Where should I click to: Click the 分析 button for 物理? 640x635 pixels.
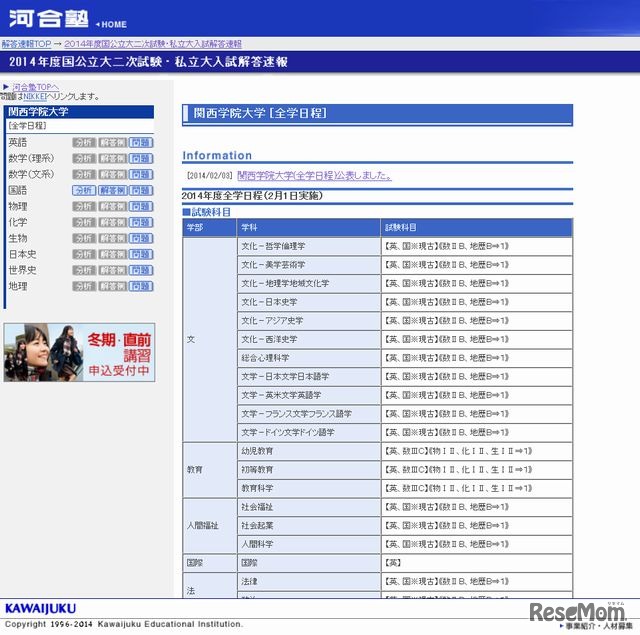coord(84,206)
